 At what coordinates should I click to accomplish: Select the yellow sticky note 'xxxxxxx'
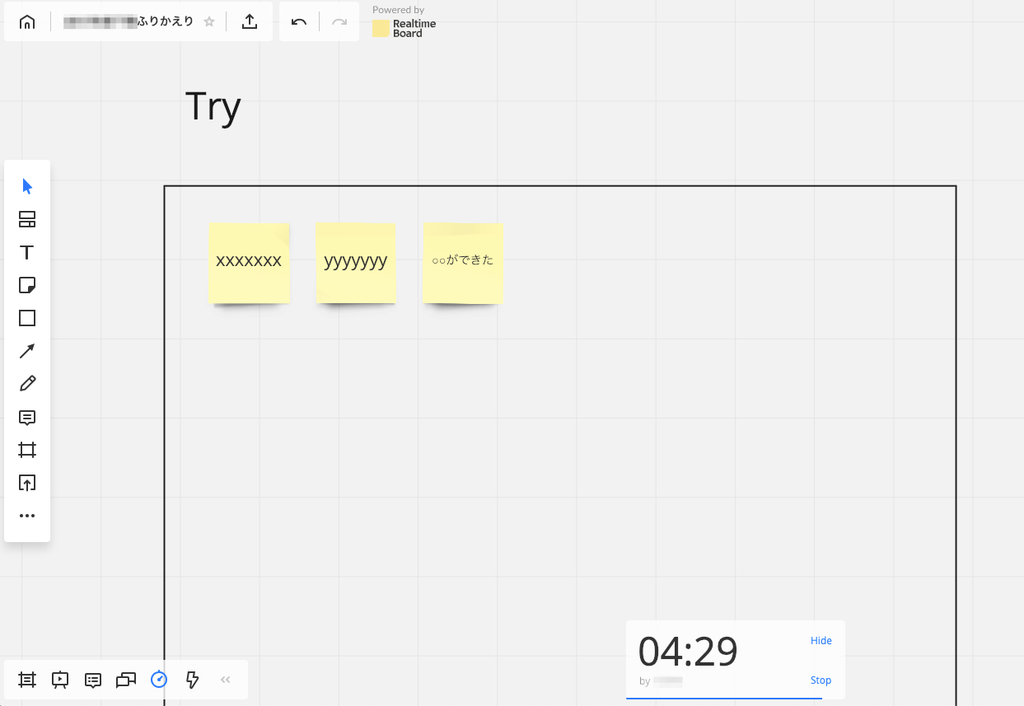pyautogui.click(x=249, y=262)
